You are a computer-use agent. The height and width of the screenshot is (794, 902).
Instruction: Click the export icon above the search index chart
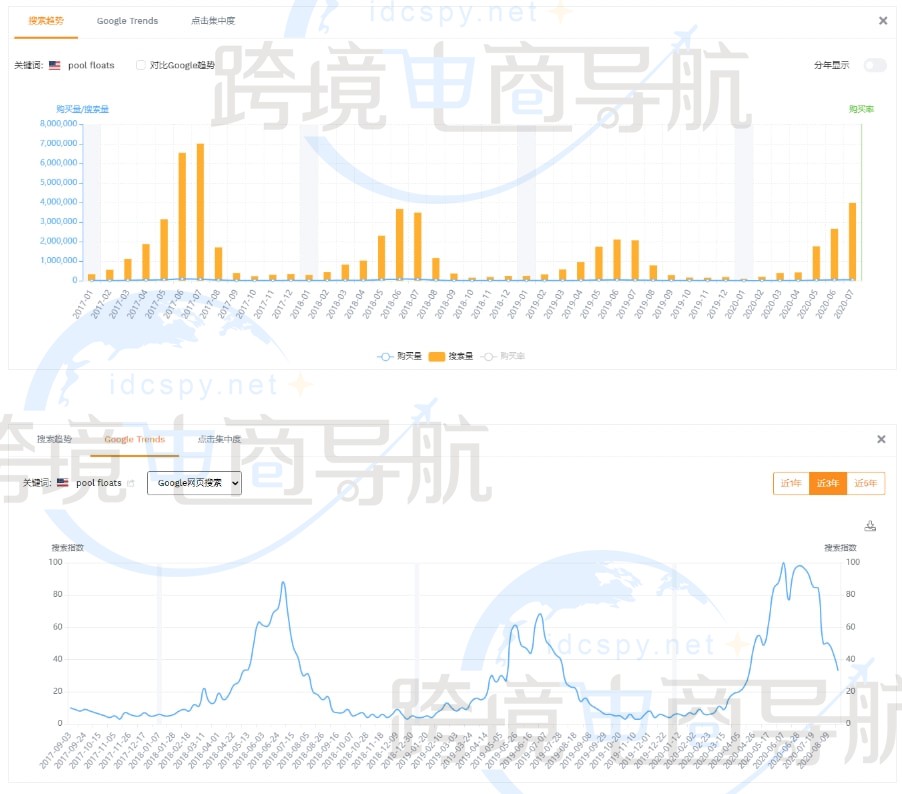tap(870, 525)
